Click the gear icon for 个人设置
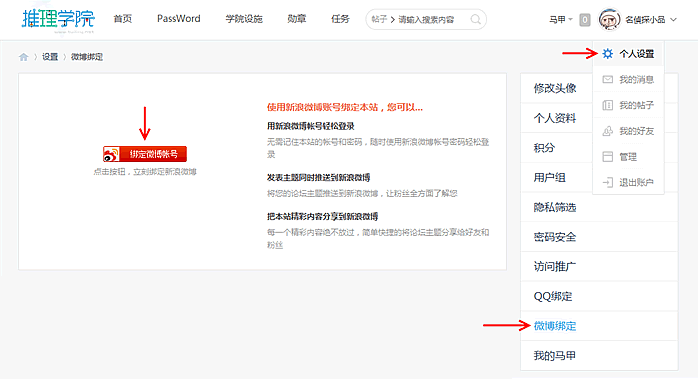This screenshot has height=379, width=698. pyautogui.click(x=608, y=54)
